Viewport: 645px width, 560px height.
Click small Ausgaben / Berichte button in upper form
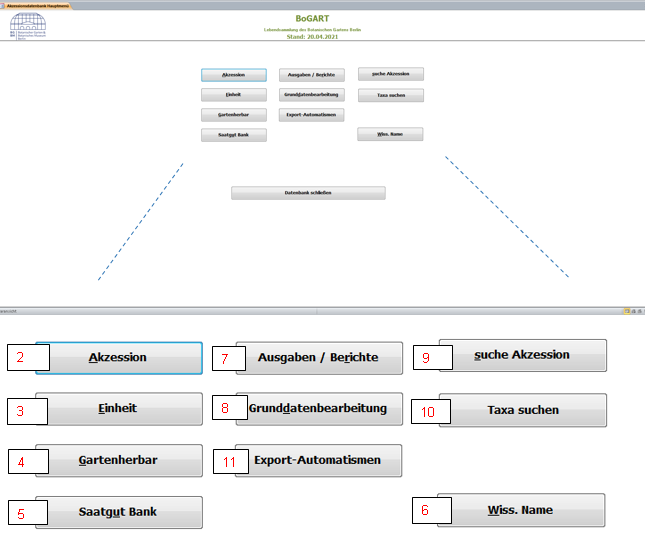click(x=311, y=75)
